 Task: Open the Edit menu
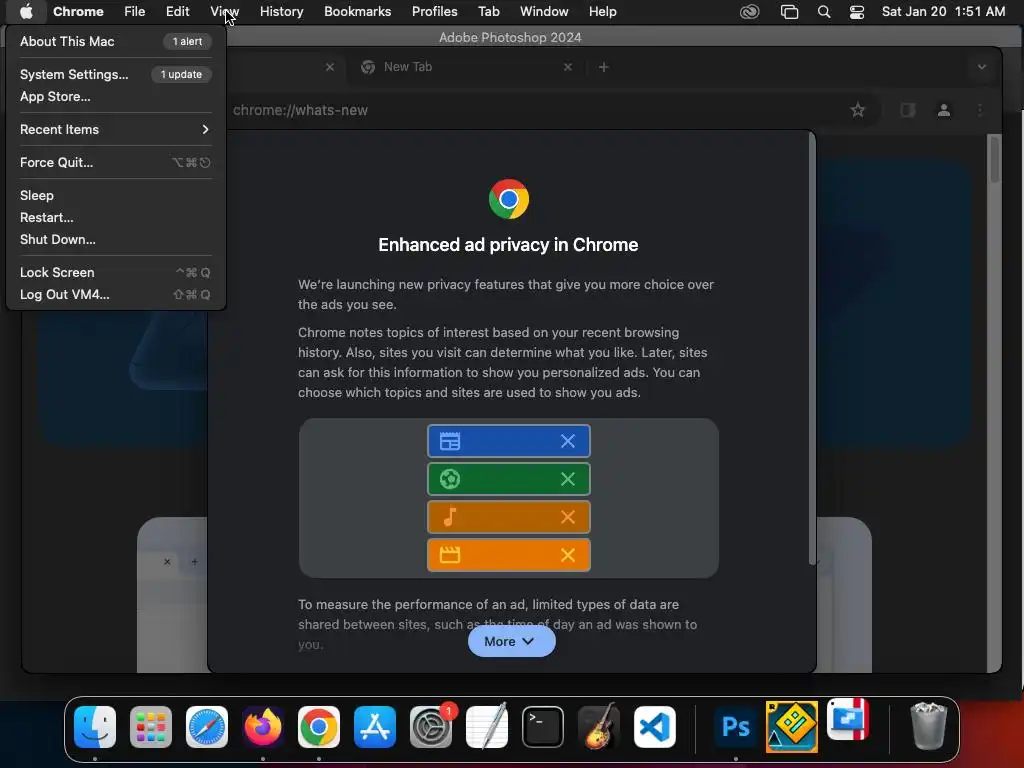point(177,11)
